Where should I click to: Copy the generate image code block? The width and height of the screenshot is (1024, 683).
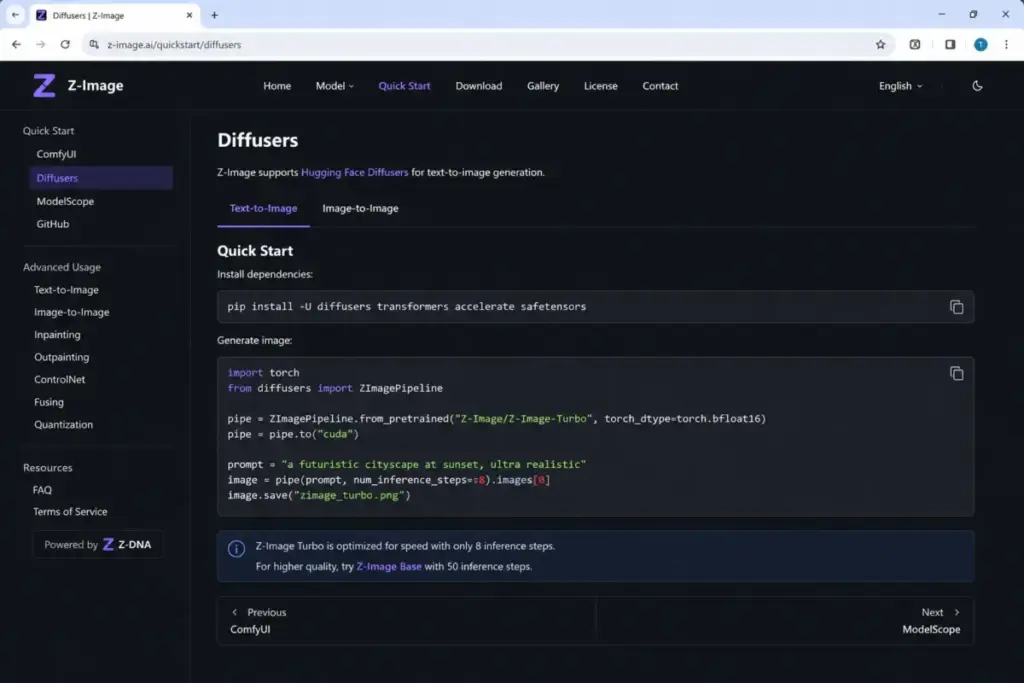click(x=956, y=373)
